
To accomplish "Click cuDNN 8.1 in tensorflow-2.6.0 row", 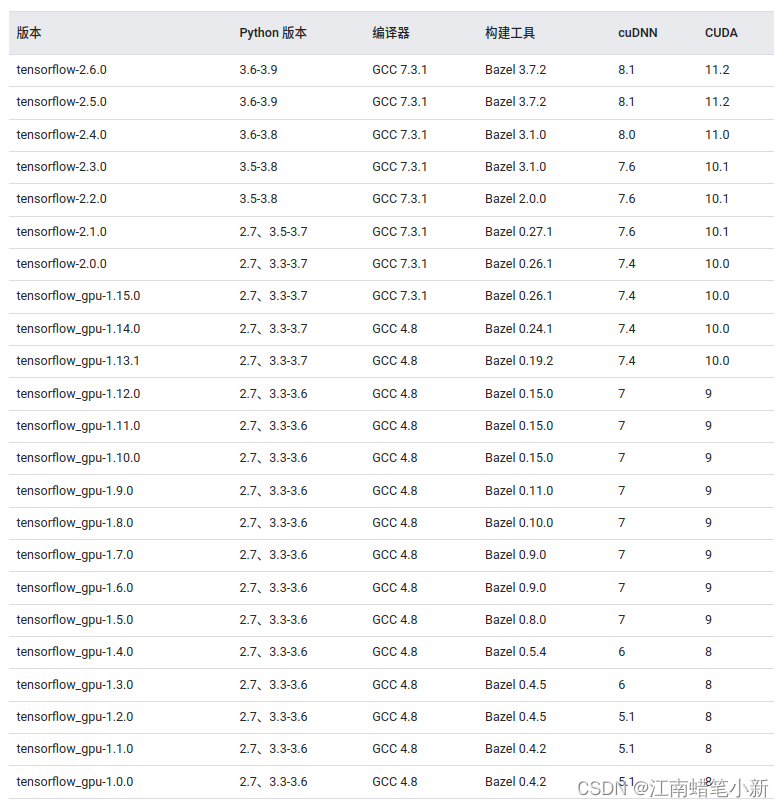I will pyautogui.click(x=626, y=69).
